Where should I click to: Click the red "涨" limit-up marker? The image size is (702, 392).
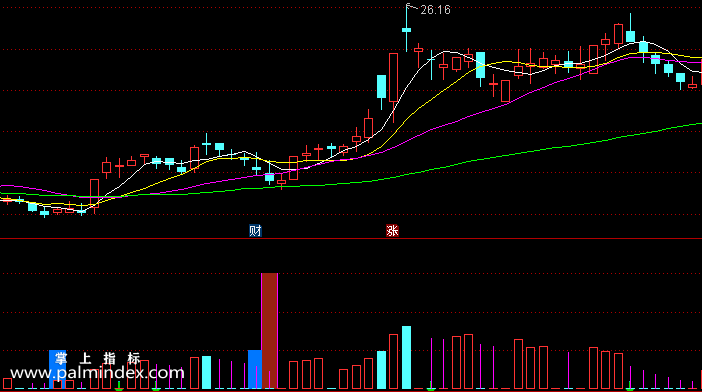click(392, 231)
